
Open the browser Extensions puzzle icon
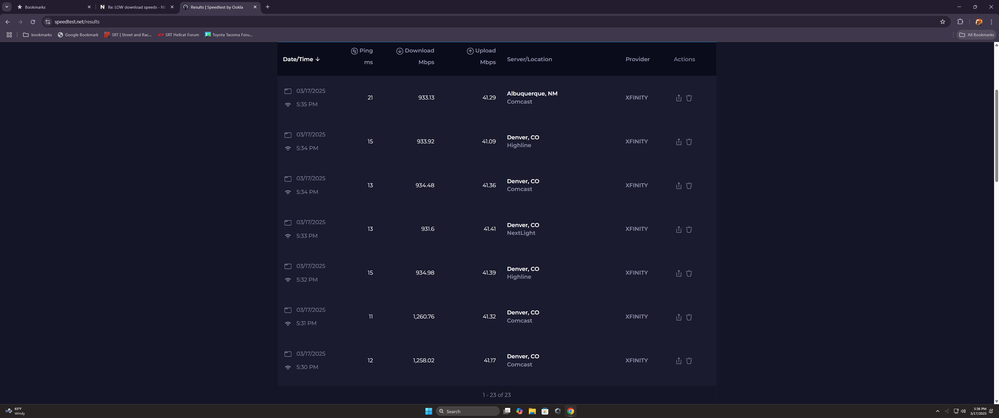(960, 21)
